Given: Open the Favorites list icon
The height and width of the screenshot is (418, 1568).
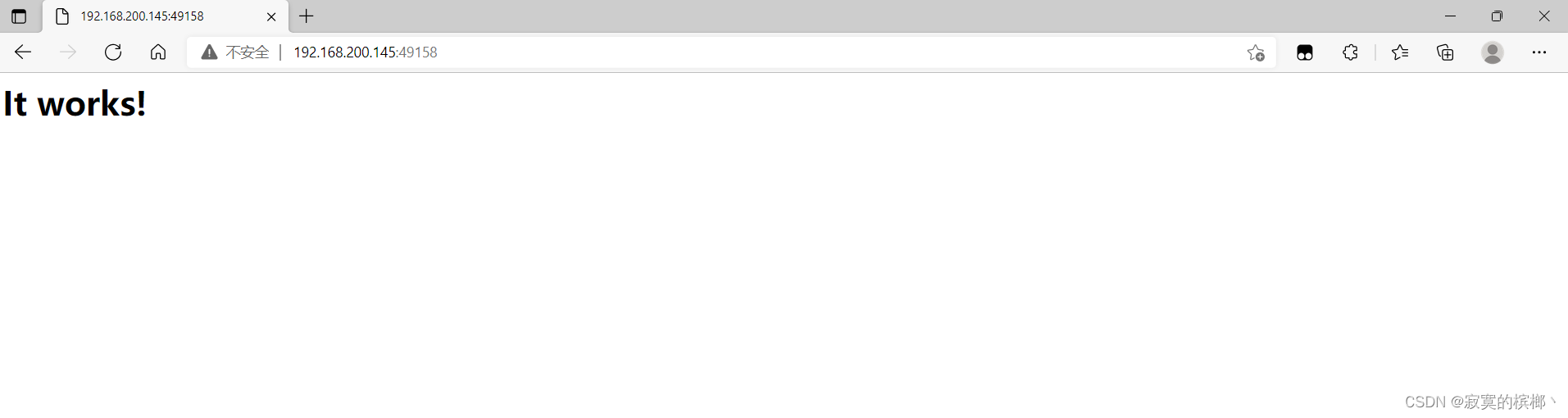Looking at the screenshot, I should (1400, 52).
